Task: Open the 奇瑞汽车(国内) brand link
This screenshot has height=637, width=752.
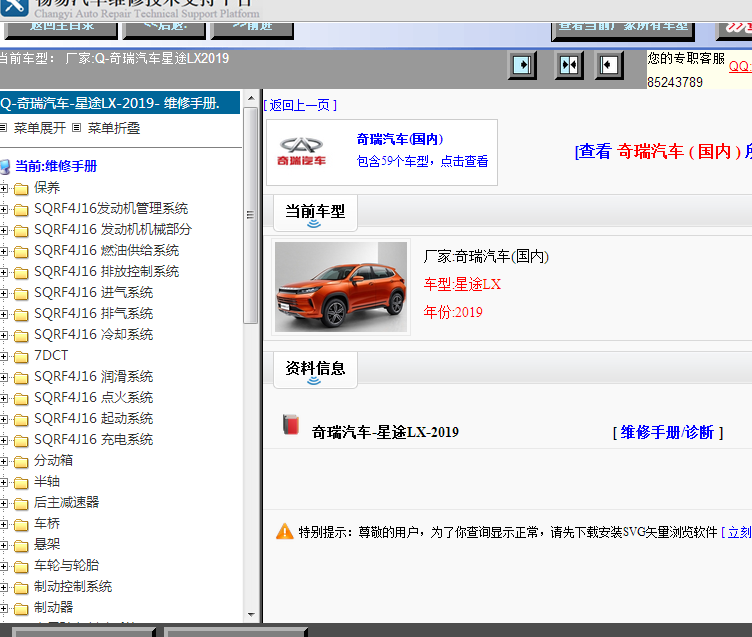Action: click(400, 139)
